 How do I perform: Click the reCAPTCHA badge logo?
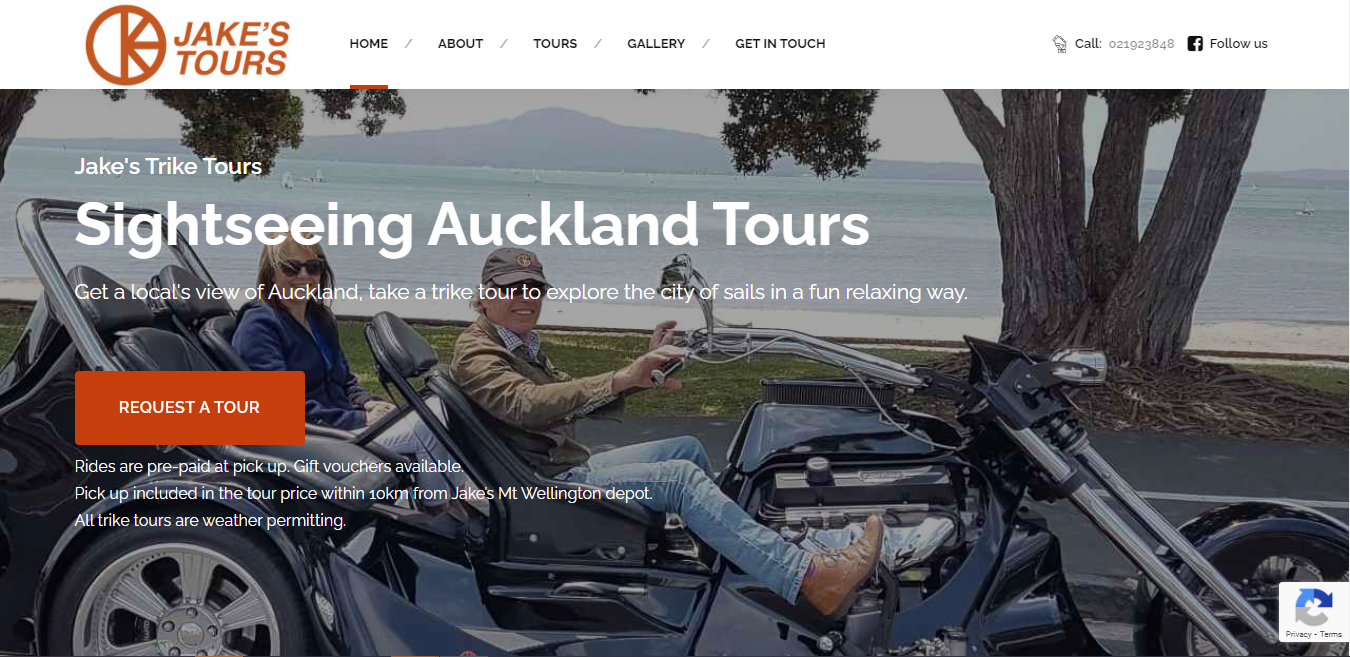pos(1313,607)
